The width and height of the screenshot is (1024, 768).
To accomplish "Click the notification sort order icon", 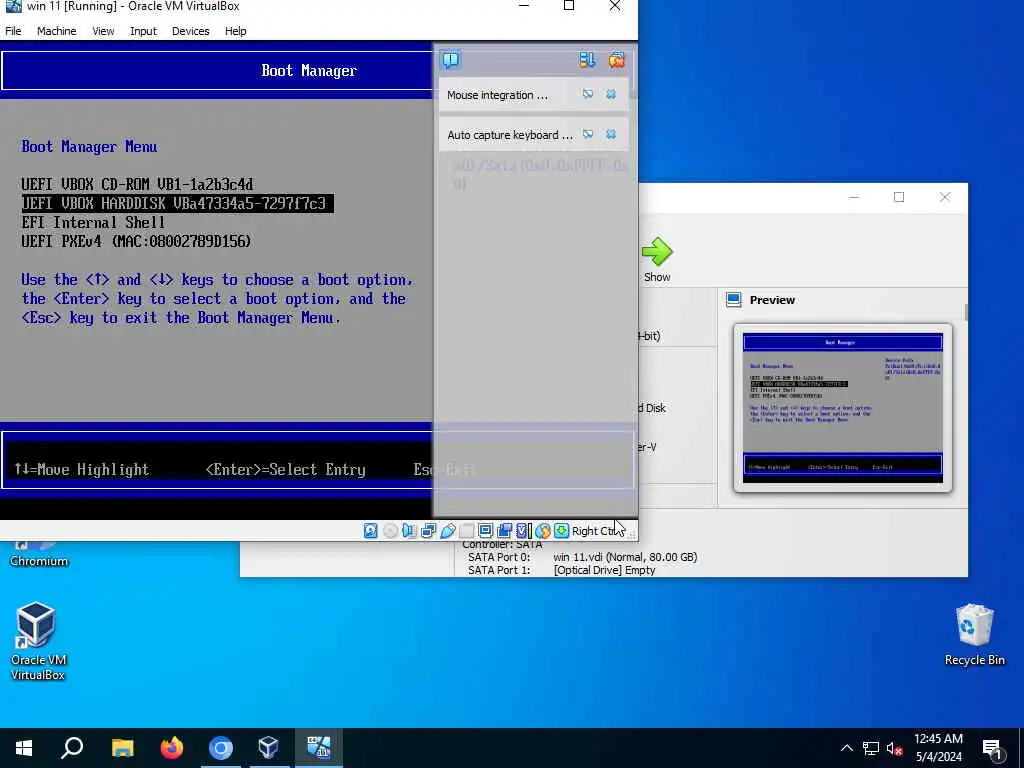I will coord(587,60).
